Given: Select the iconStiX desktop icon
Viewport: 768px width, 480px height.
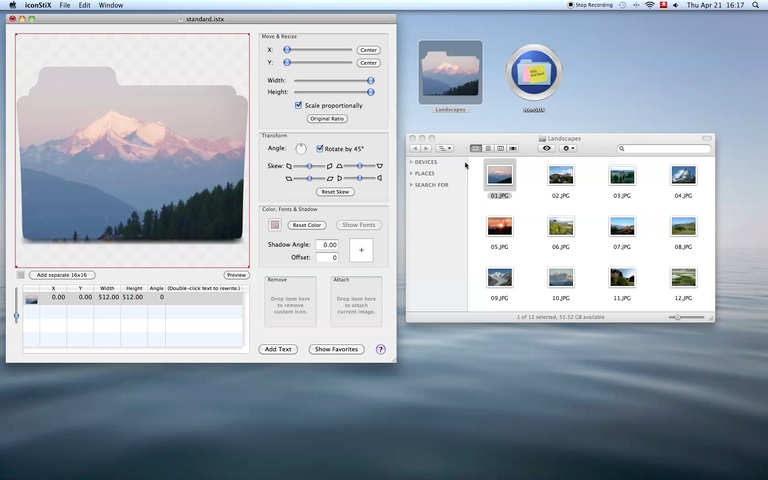Looking at the screenshot, I should pos(534,73).
